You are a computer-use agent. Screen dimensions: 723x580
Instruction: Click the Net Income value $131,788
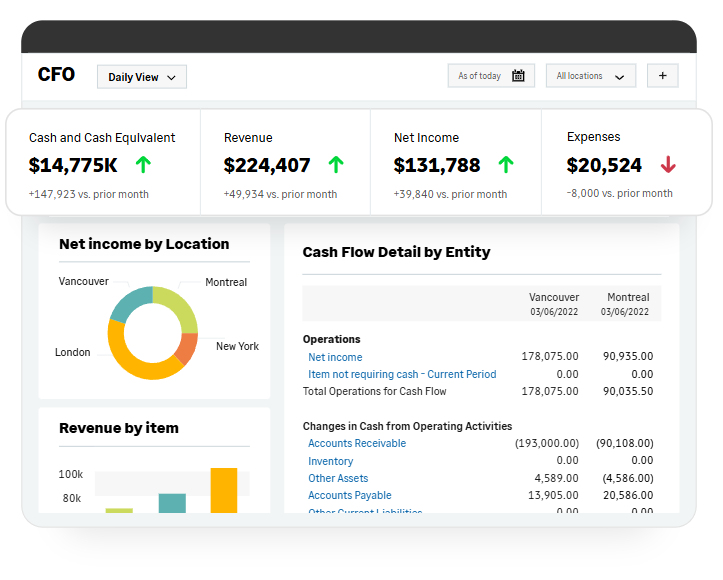click(437, 166)
